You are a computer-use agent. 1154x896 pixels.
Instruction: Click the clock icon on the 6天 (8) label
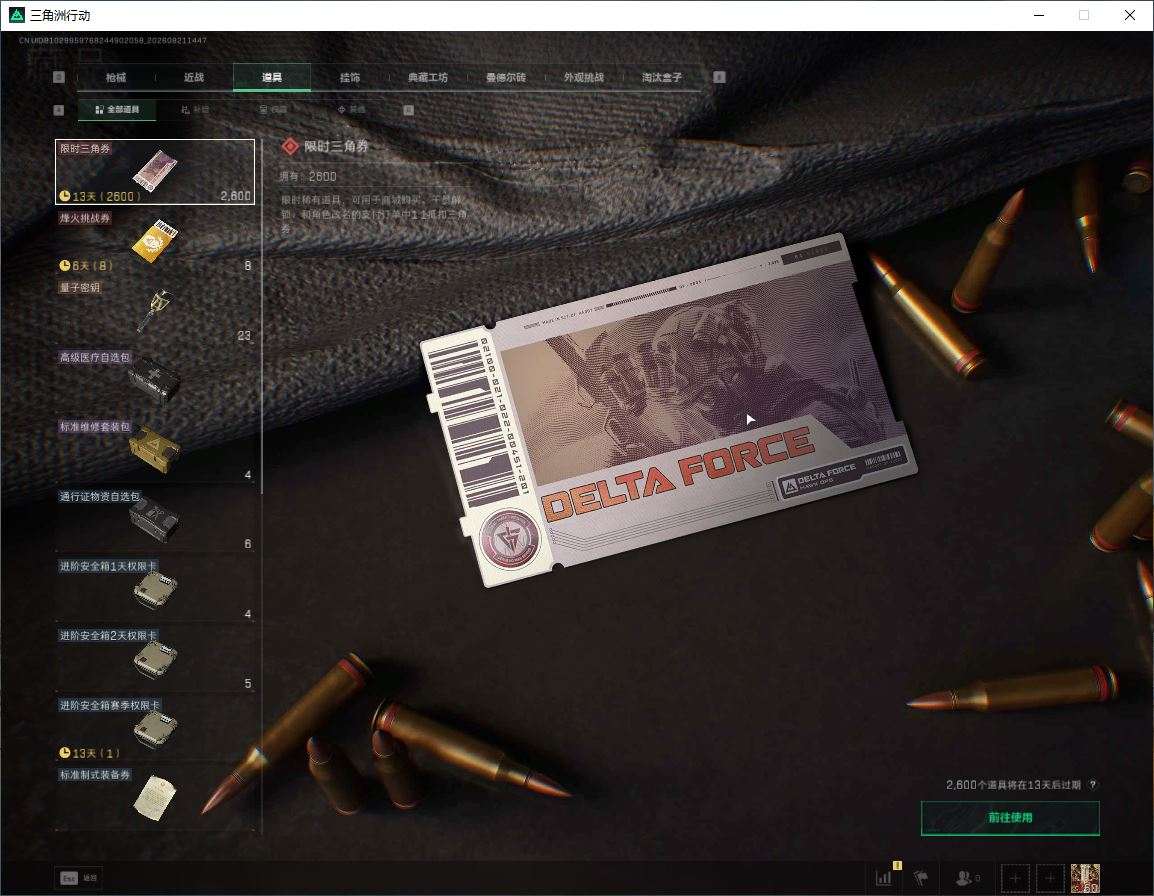[65, 266]
